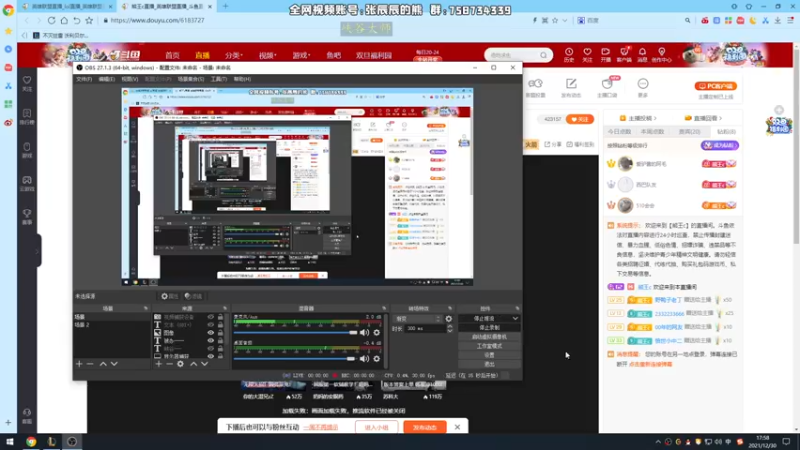Open the dropdown arrow beside 停止推流

click(515, 318)
